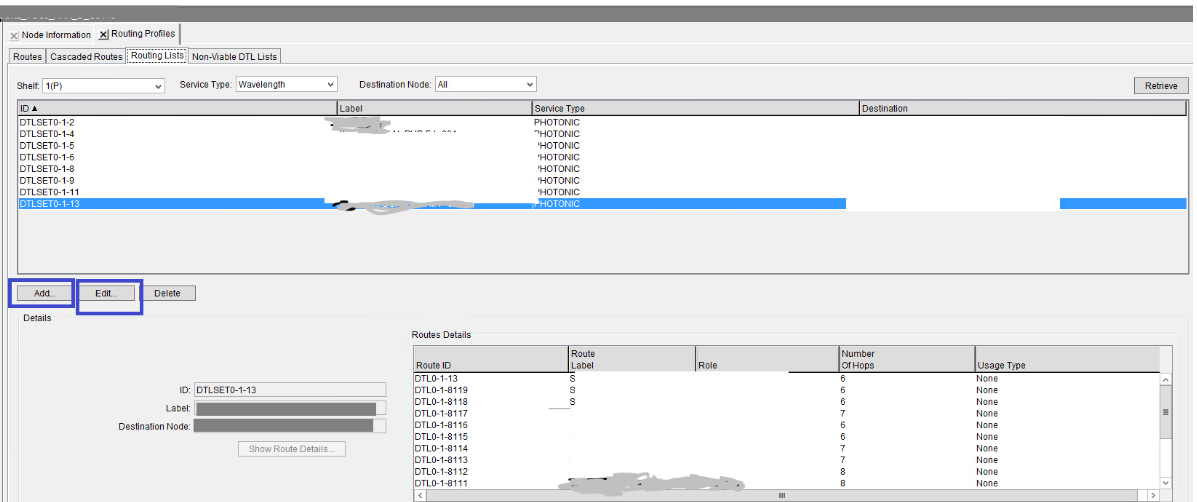Screen dimensions: 1197x502
Task: Open the Service Type dropdown
Action: [x=286, y=85]
